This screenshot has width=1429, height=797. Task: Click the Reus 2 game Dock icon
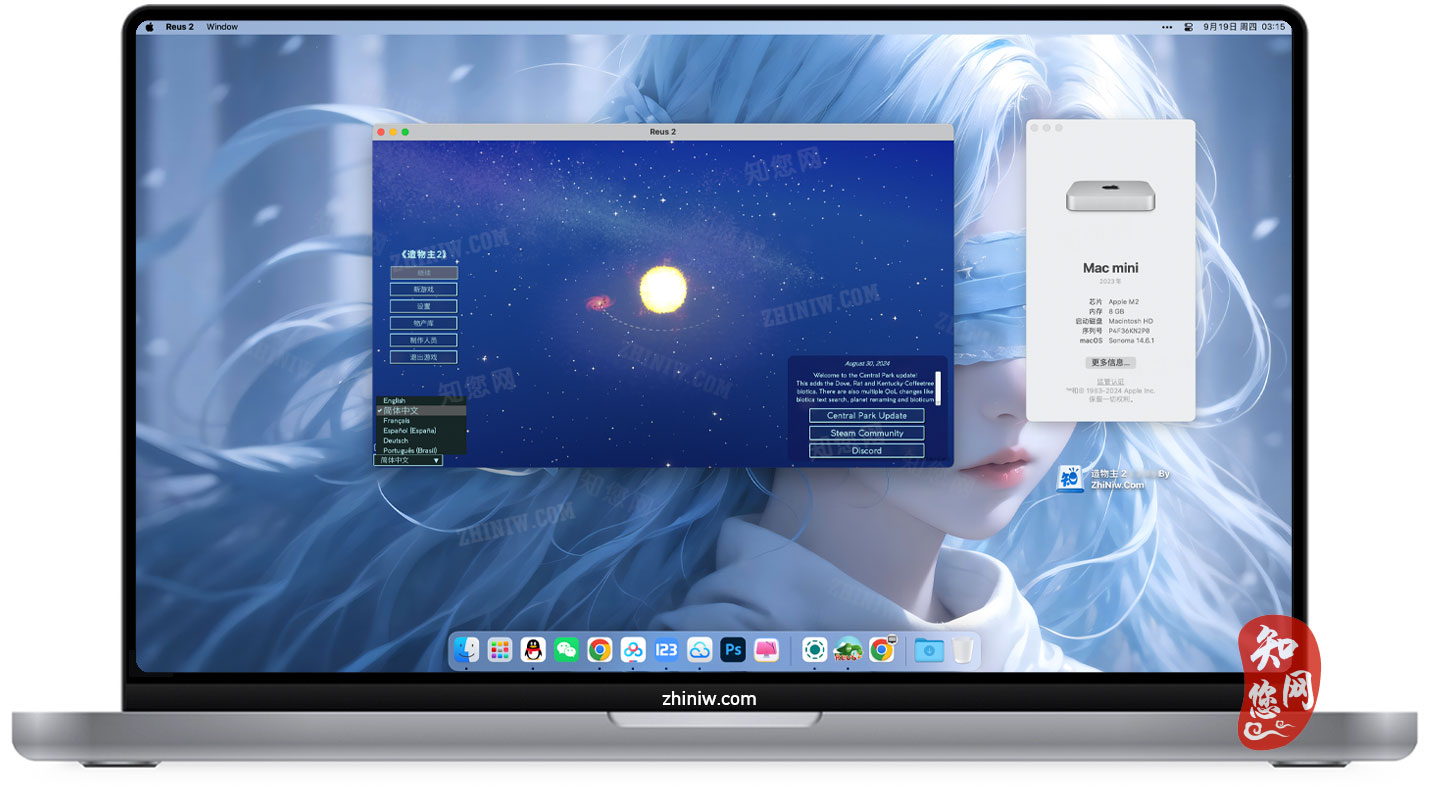(x=848, y=650)
